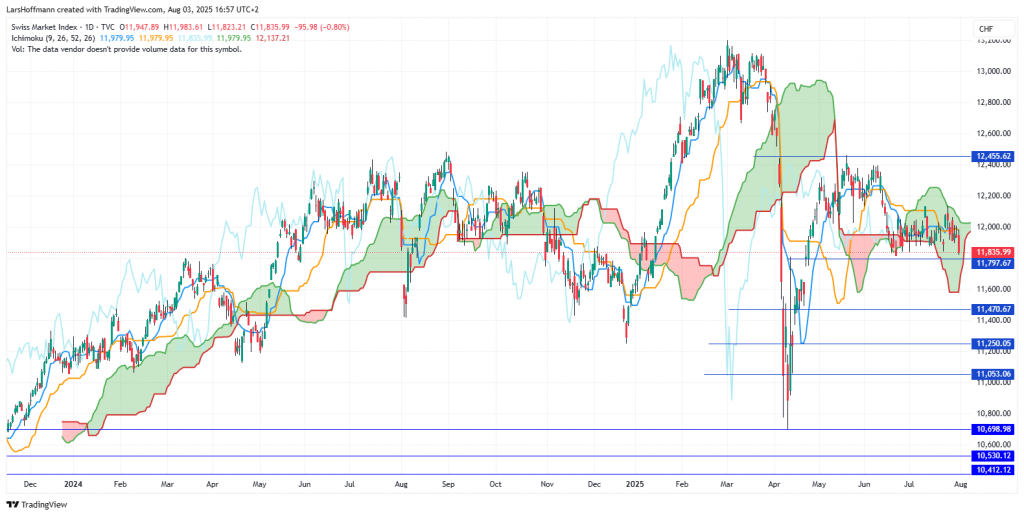Click the 13,000.00 tick on price scale
Screen dimensions: 1024x516
coord(992,71)
